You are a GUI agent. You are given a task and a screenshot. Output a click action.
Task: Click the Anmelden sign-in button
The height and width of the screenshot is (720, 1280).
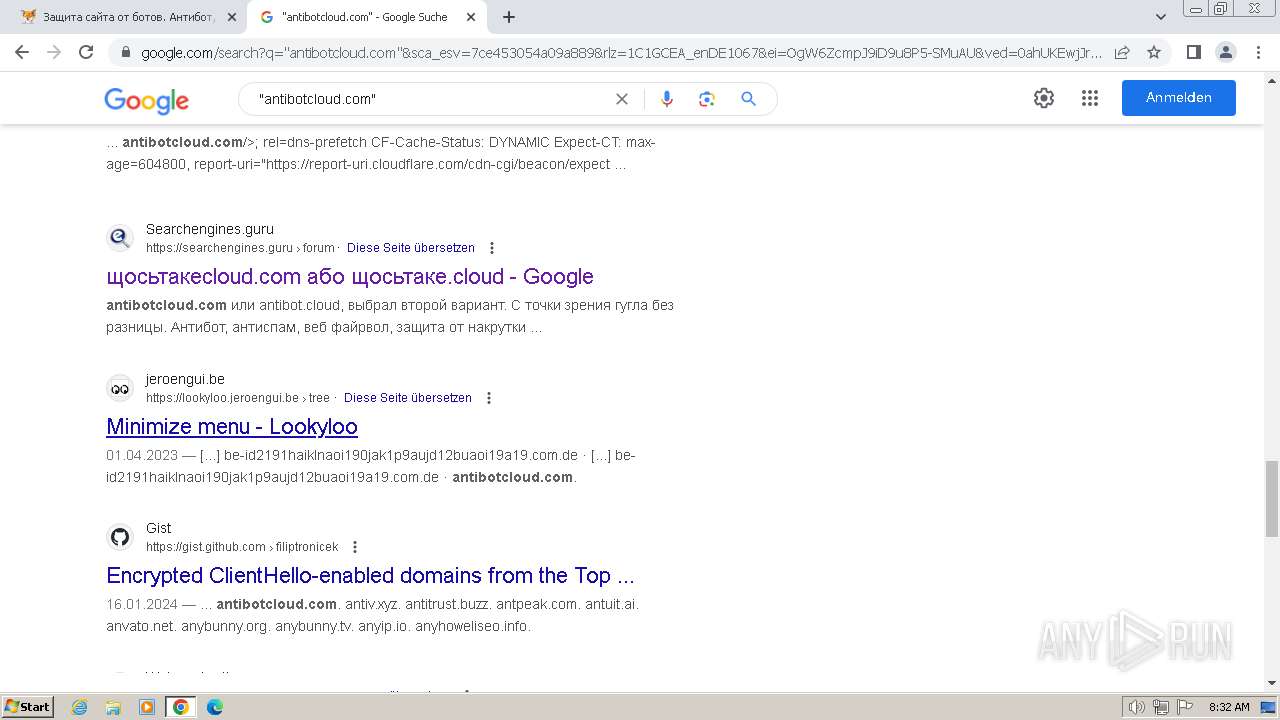1179,98
